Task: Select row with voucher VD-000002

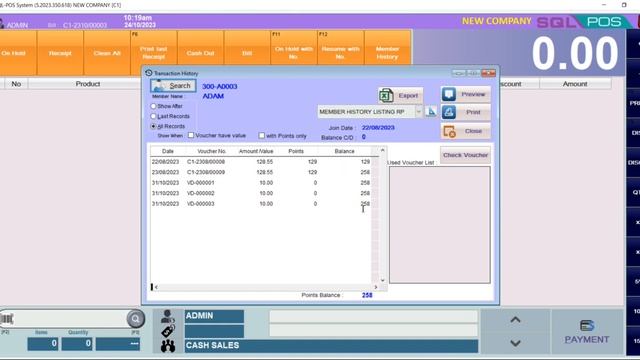Action: point(261,193)
